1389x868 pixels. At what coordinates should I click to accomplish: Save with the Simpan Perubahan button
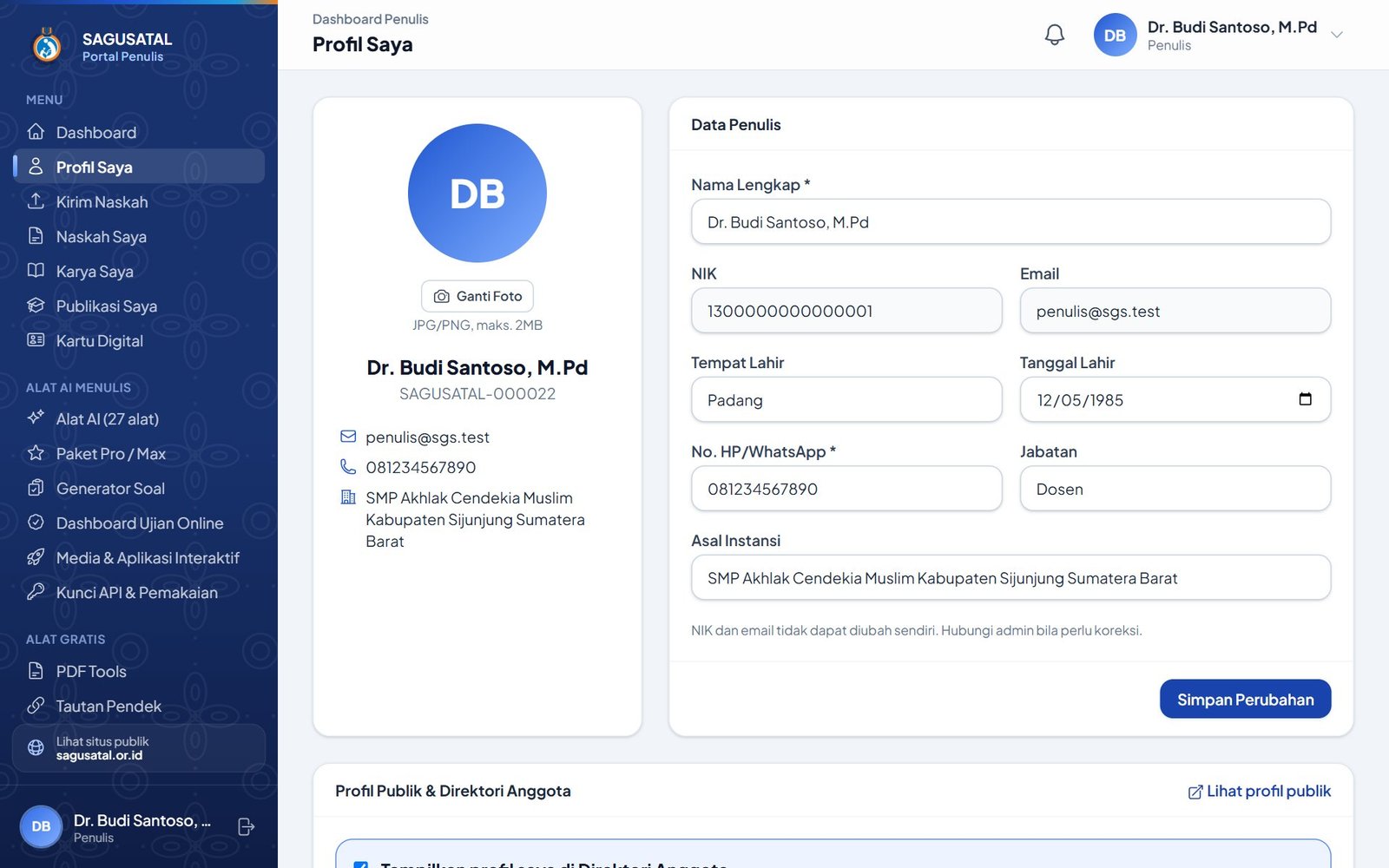click(x=1245, y=700)
